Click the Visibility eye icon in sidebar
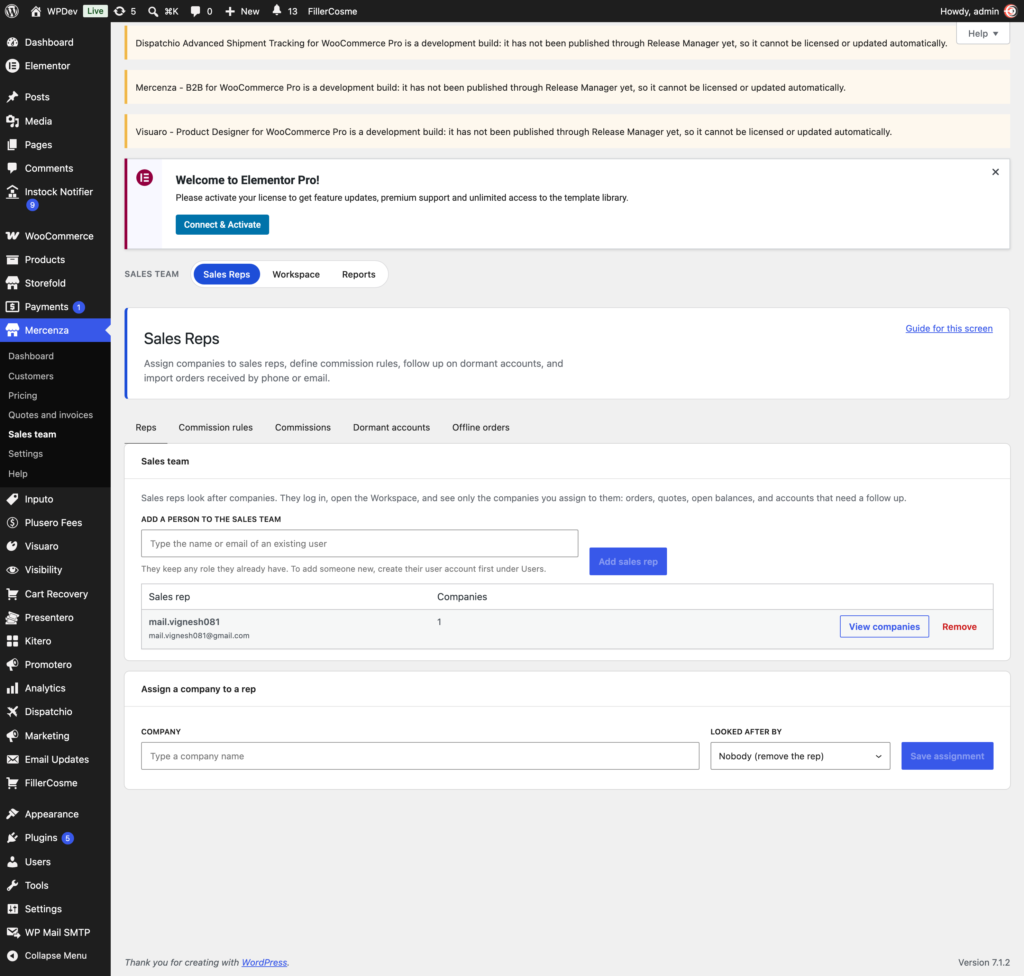 click(x=12, y=570)
